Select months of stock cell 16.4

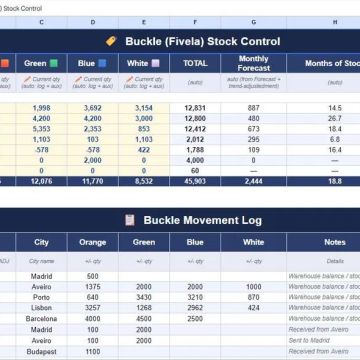[x=323, y=150]
